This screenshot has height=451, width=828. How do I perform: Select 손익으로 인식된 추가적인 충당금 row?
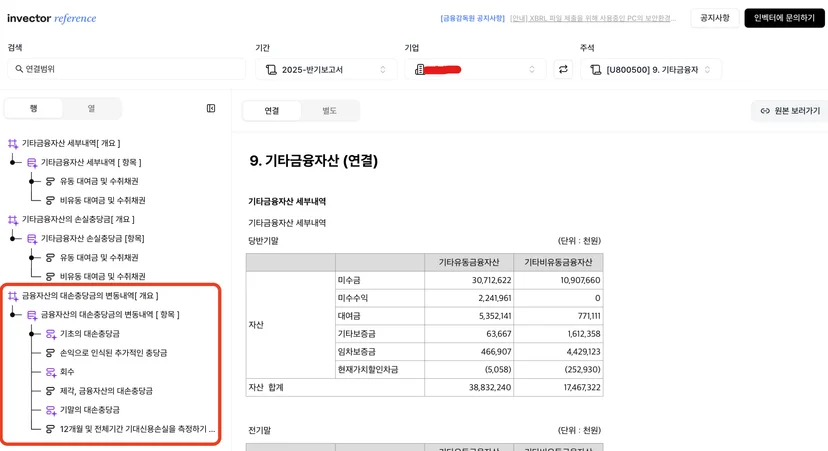point(114,353)
